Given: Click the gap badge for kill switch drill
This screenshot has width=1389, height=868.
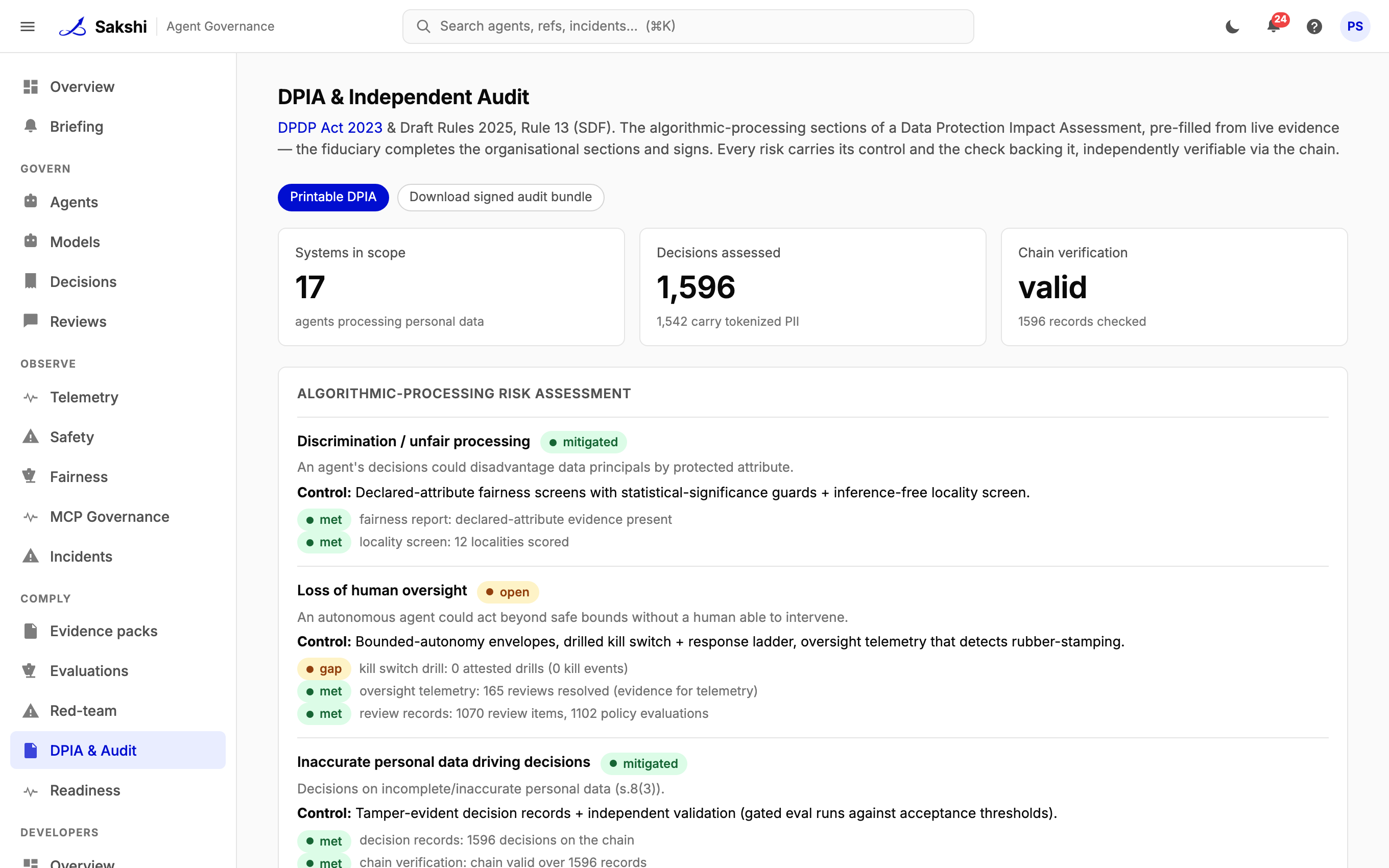Looking at the screenshot, I should [324, 669].
